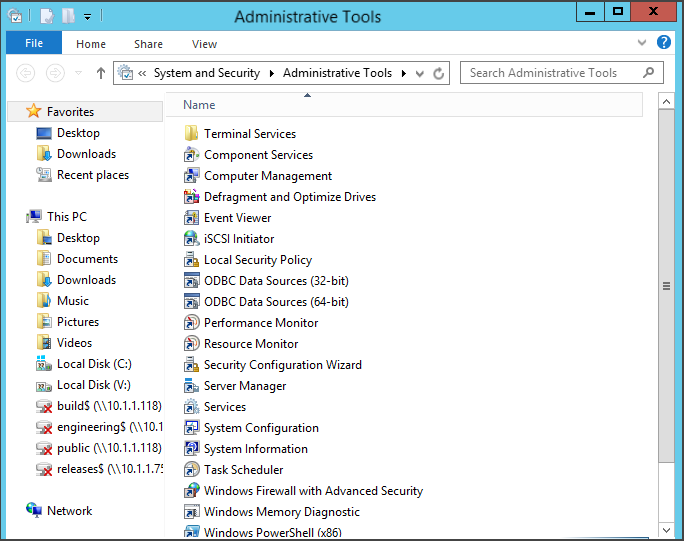Click the Refresh button in address bar
The width and height of the screenshot is (684, 541).
pos(438,73)
